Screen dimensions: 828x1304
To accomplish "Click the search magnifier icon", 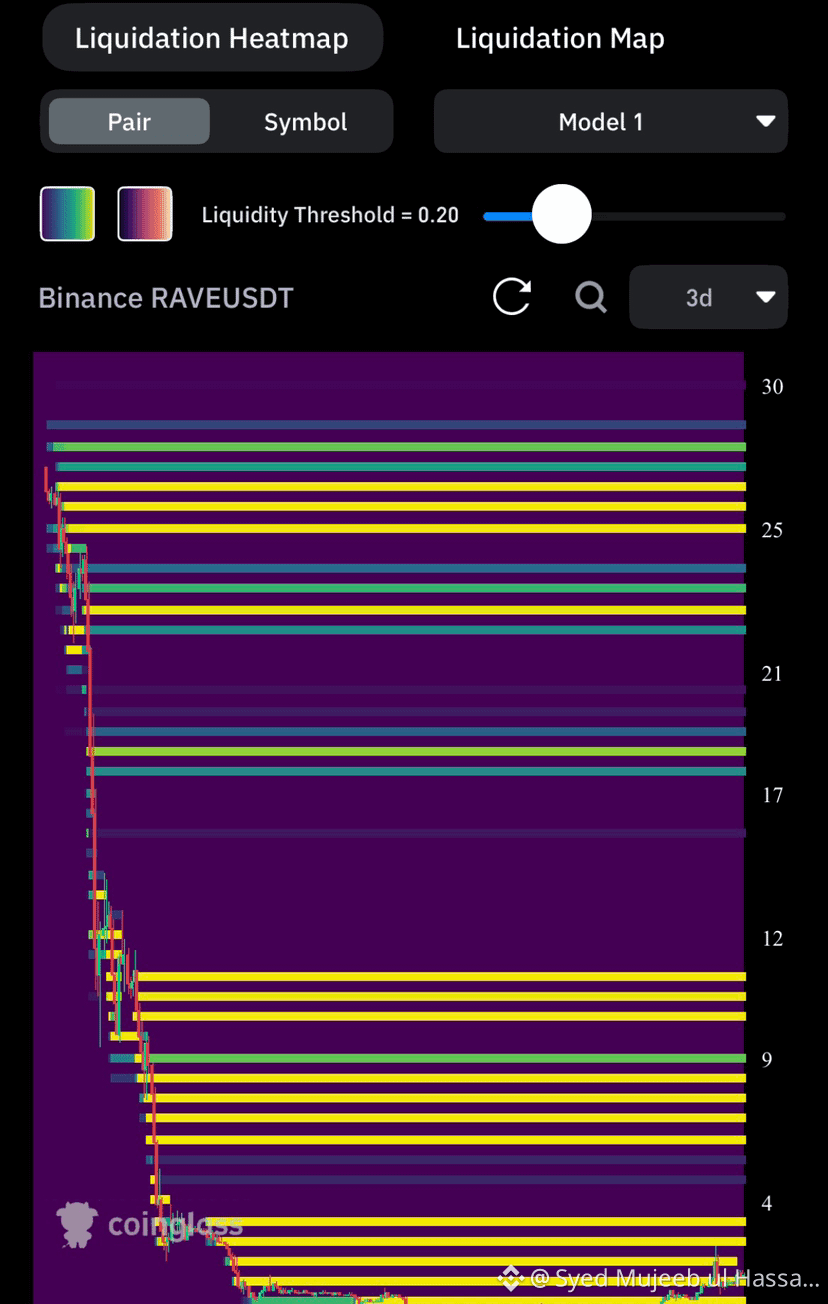I will pyautogui.click(x=591, y=297).
